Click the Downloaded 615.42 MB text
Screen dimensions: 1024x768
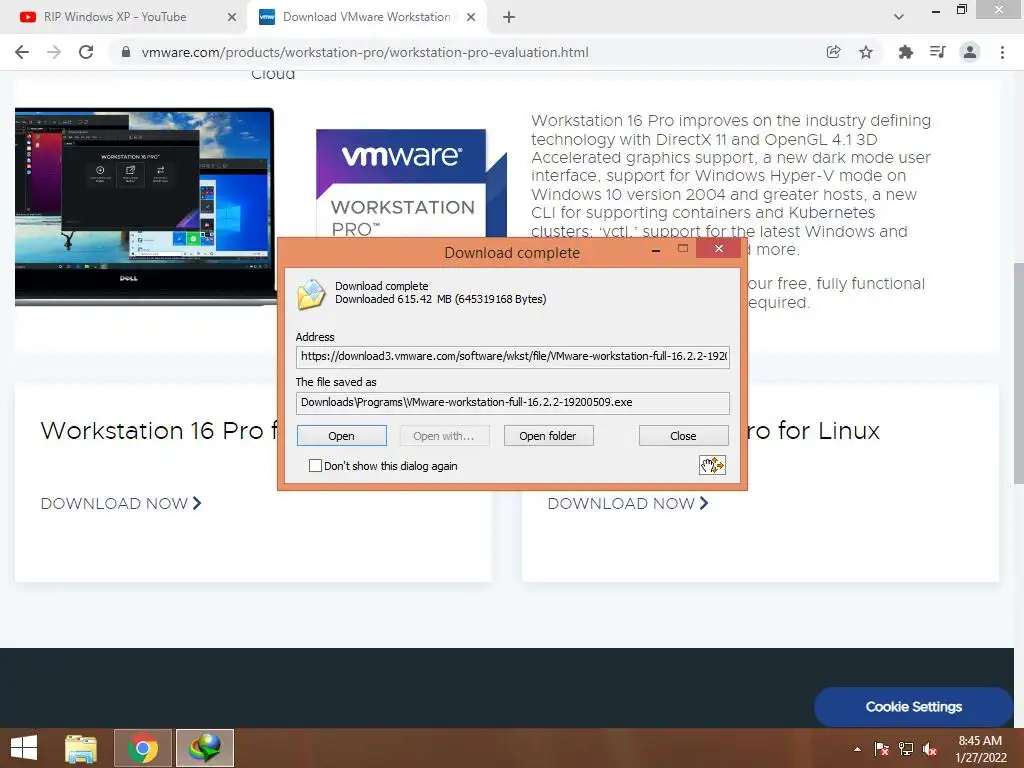(441, 299)
